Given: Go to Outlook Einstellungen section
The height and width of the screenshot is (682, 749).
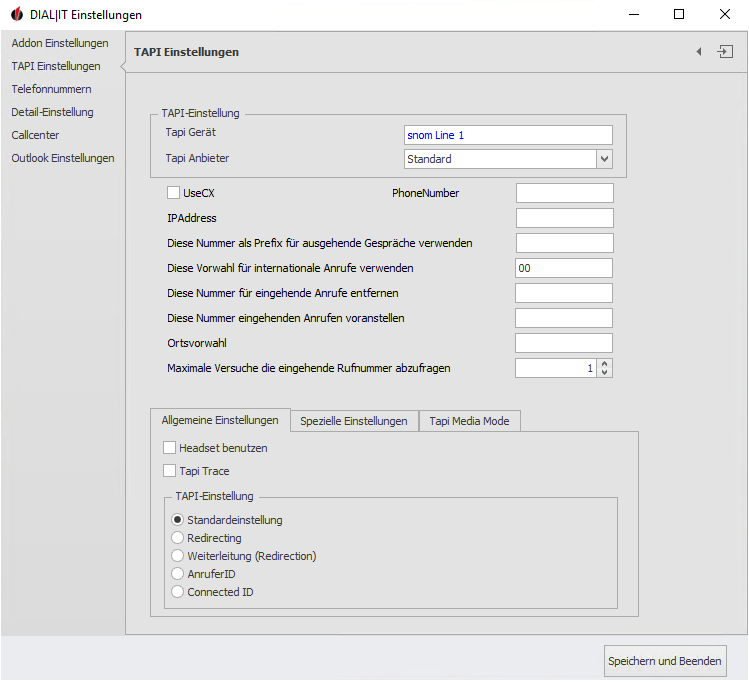Looking at the screenshot, I should (x=63, y=158).
